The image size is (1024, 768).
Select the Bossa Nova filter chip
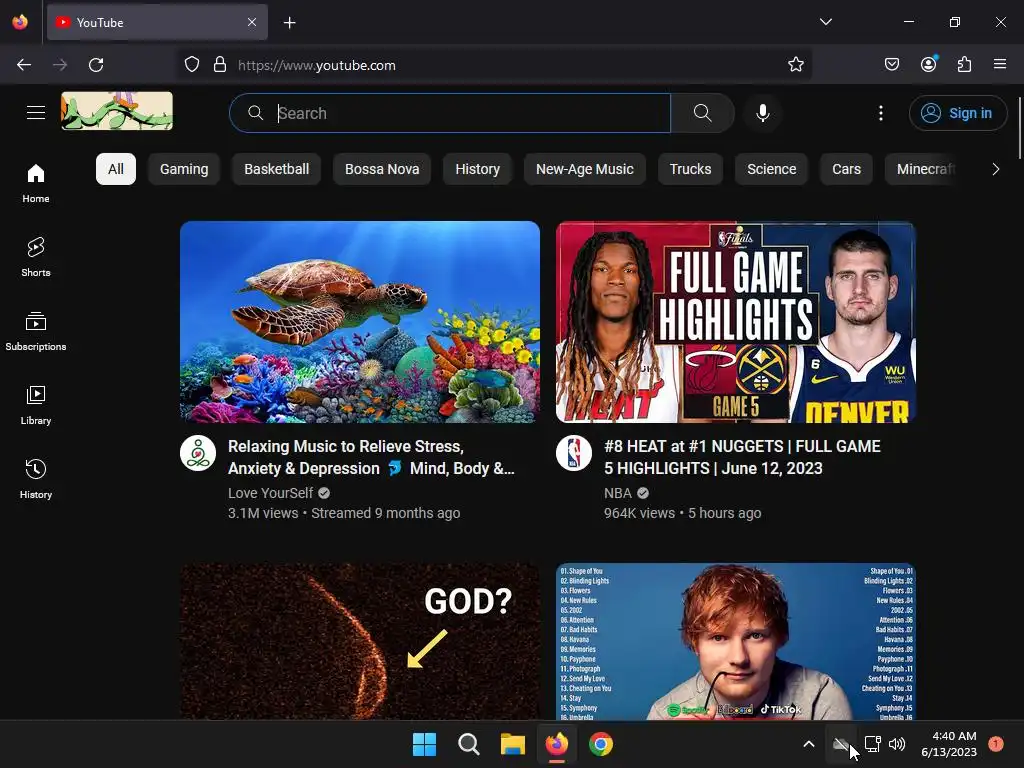[382, 169]
